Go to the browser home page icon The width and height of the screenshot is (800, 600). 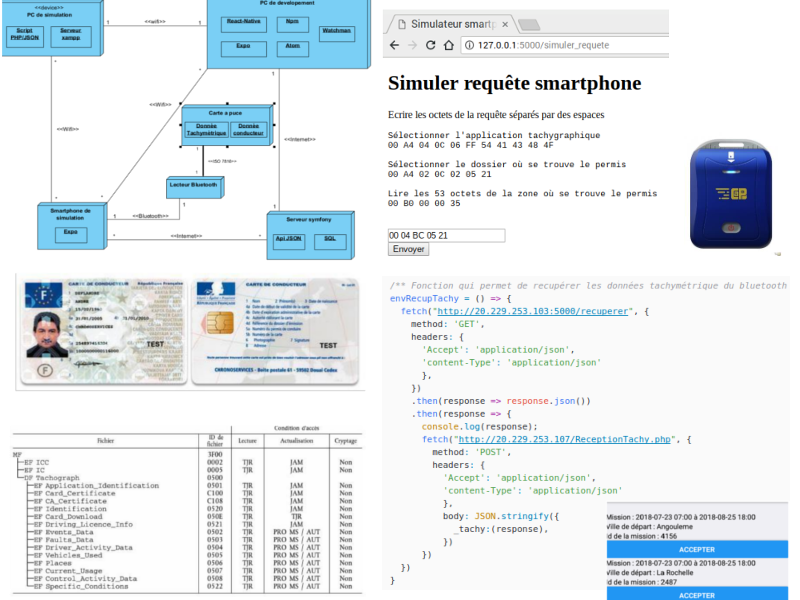[448, 45]
